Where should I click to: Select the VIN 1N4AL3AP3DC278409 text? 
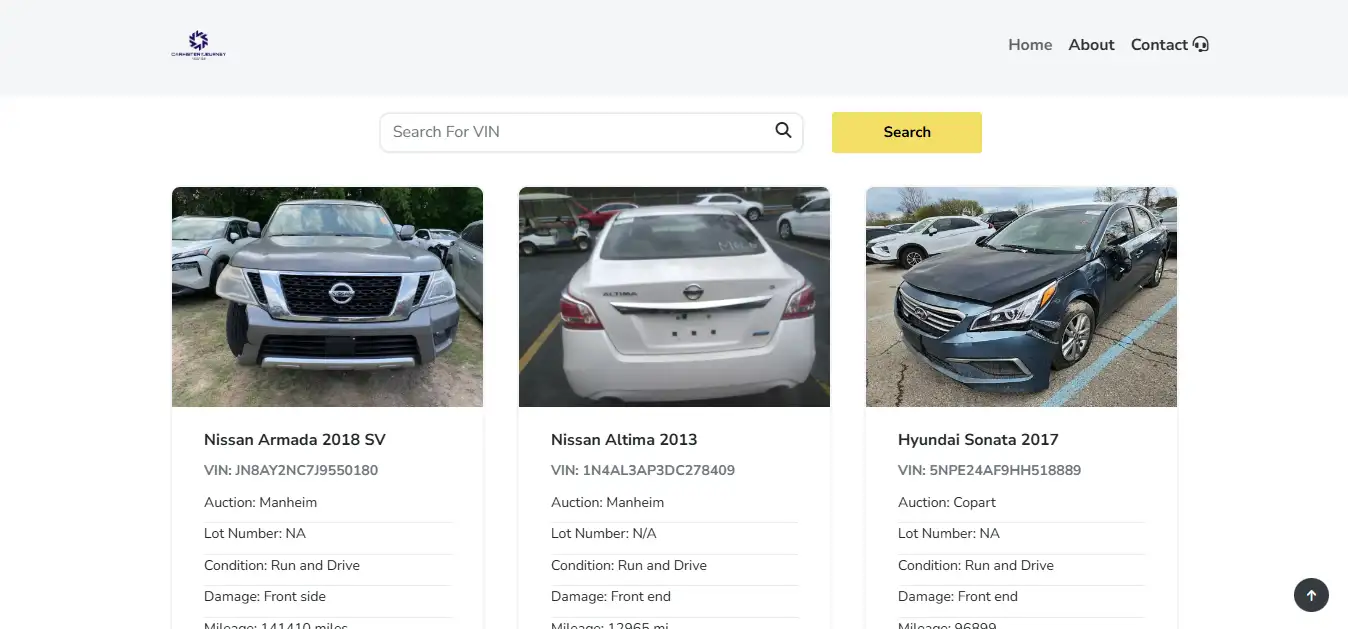pos(643,471)
